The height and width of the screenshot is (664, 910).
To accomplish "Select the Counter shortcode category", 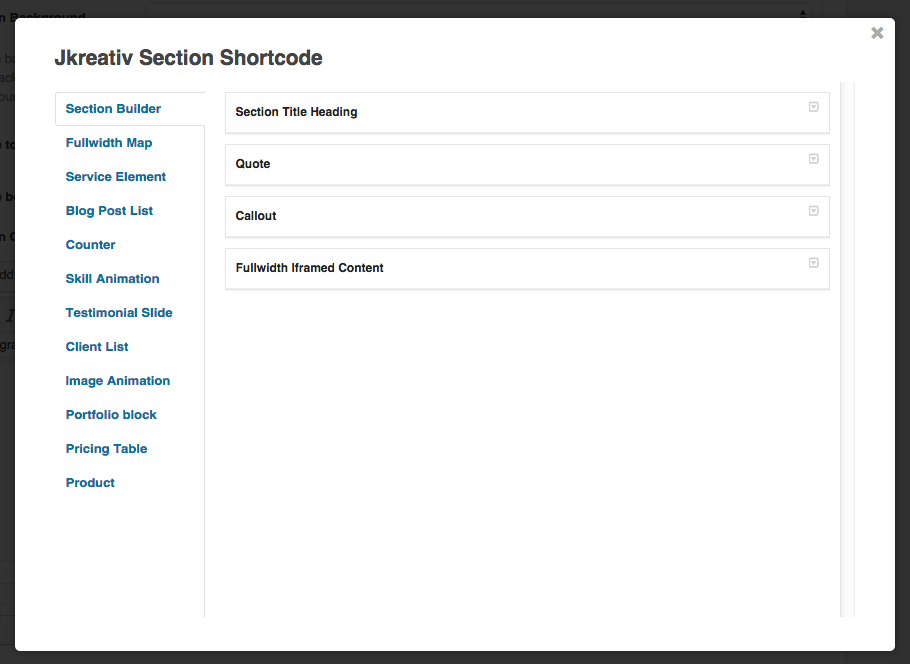I will [90, 244].
